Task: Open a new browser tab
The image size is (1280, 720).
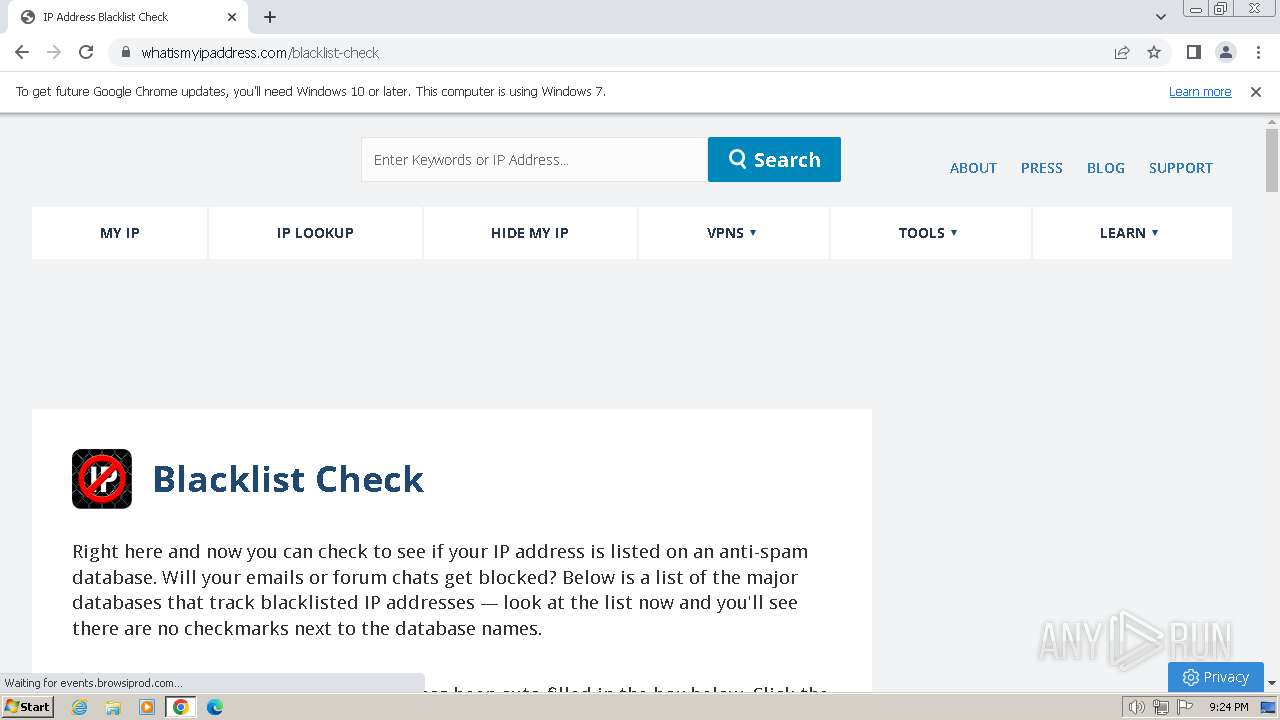Action: [270, 17]
